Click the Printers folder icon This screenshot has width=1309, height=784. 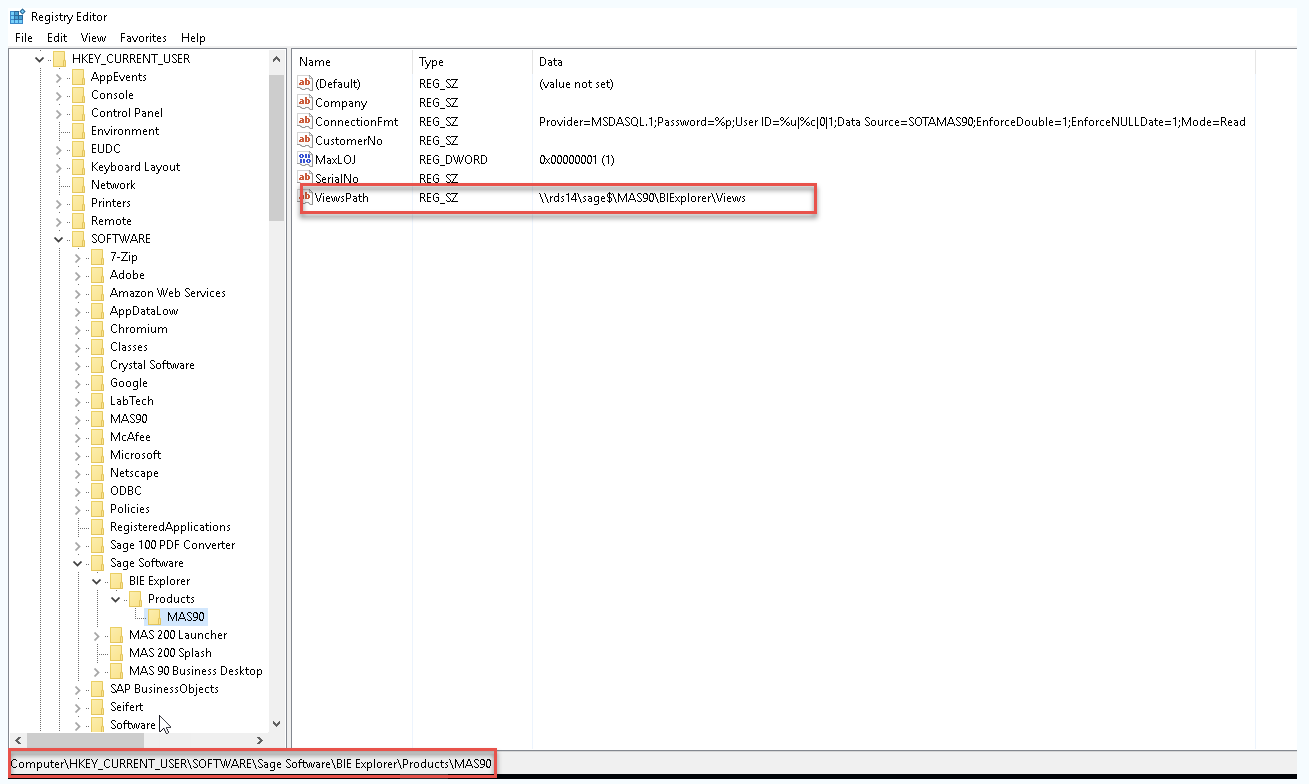tap(78, 203)
